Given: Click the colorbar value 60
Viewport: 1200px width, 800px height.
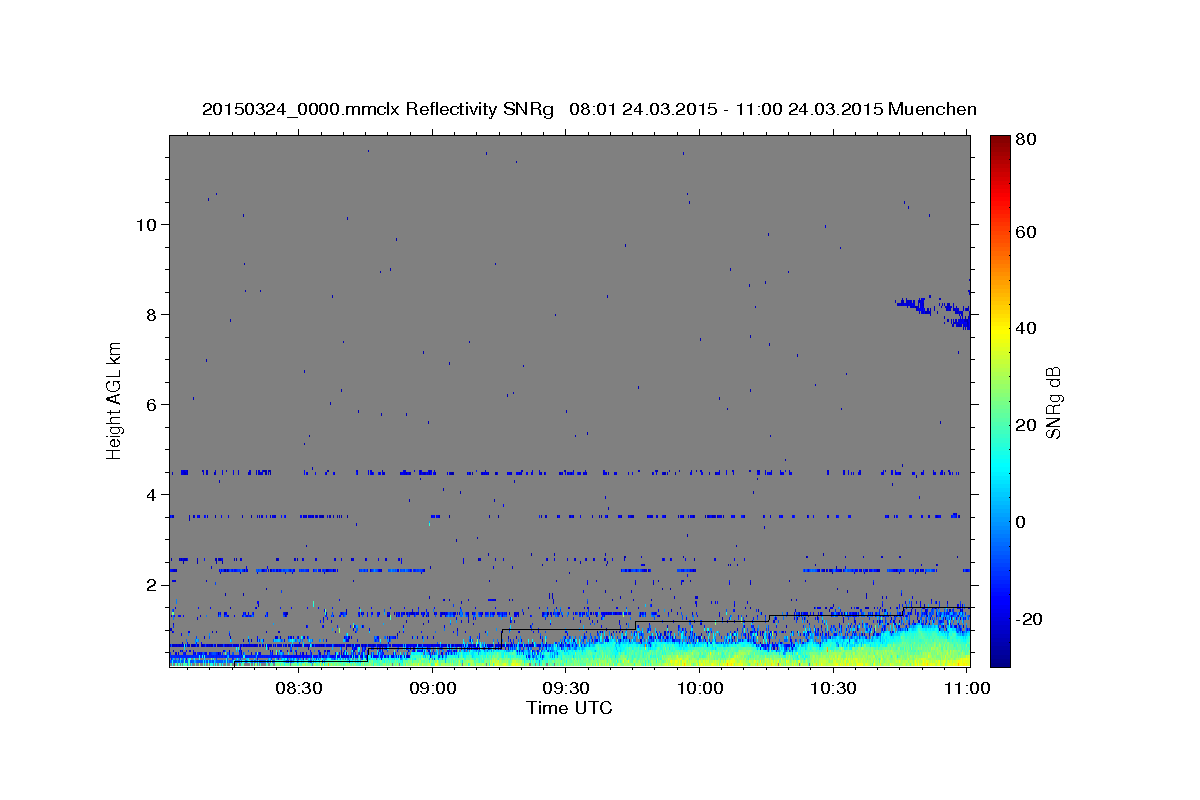Looking at the screenshot, I should click(x=1027, y=232).
